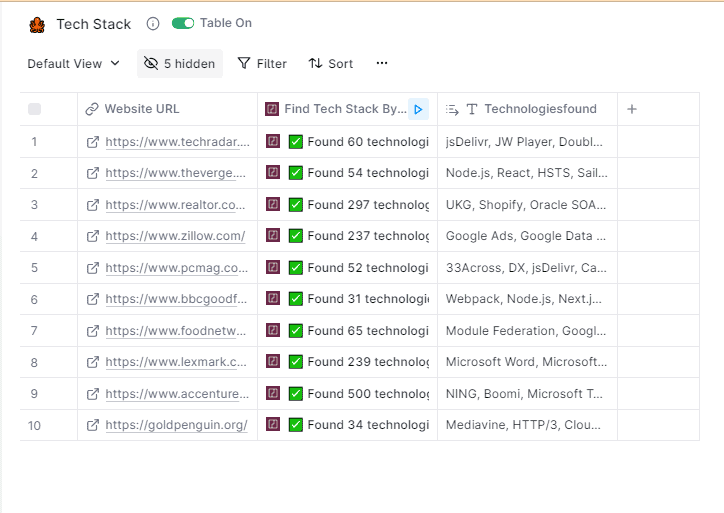The image size is (724, 513).
Task: Run the Find Tech Stack column play button
Action: coord(418,109)
